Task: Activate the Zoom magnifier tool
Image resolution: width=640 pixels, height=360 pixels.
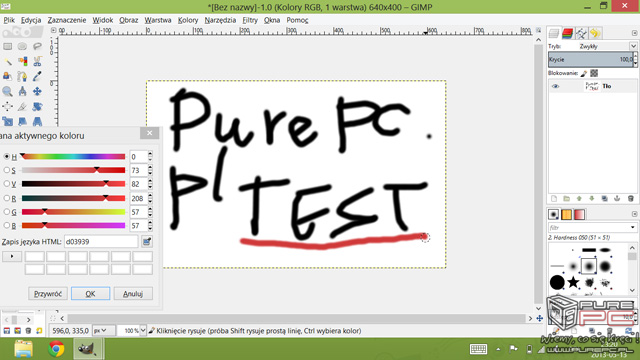Action: click(7, 91)
